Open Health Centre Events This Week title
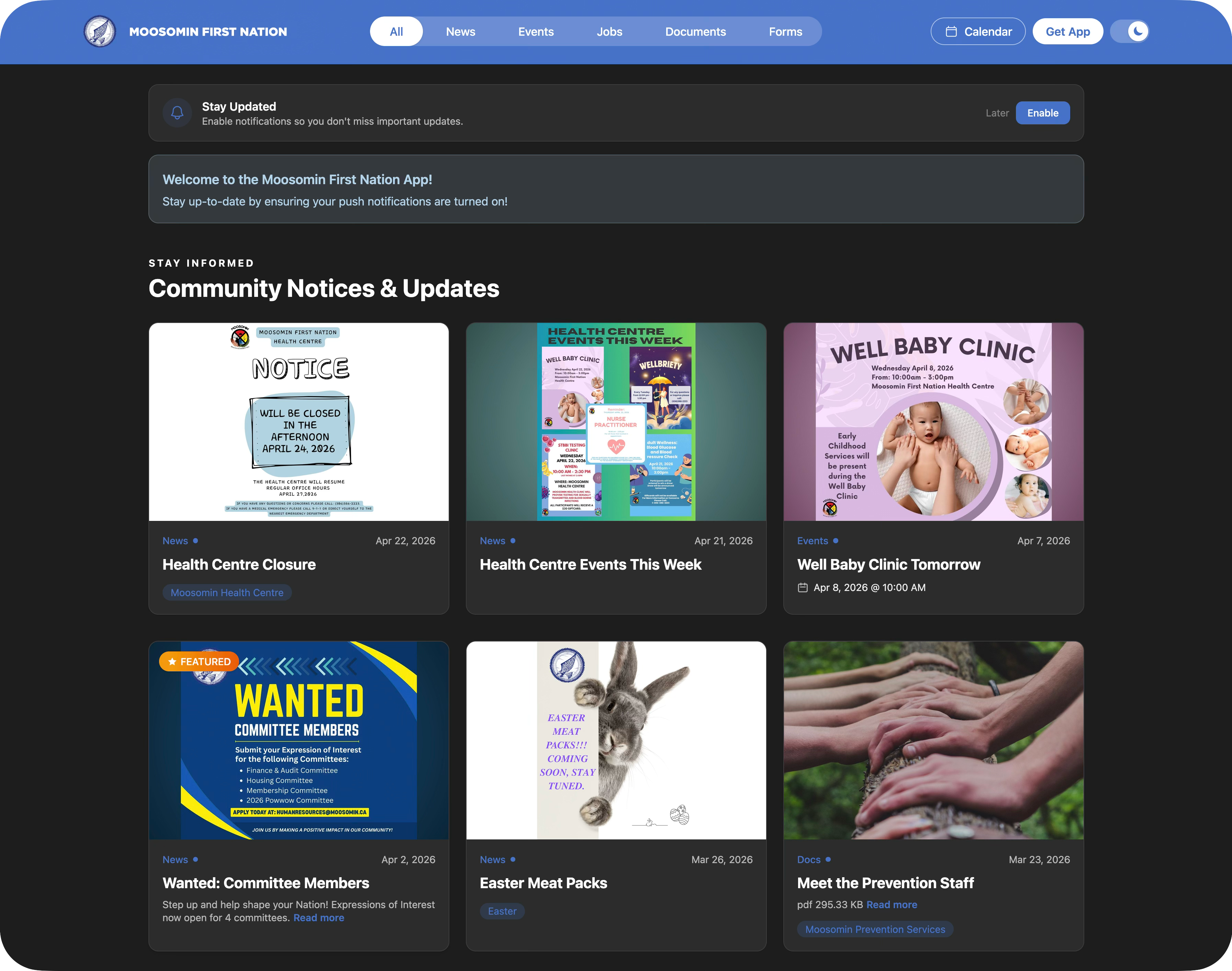Screen dimensions: 1232x971 click(590, 565)
